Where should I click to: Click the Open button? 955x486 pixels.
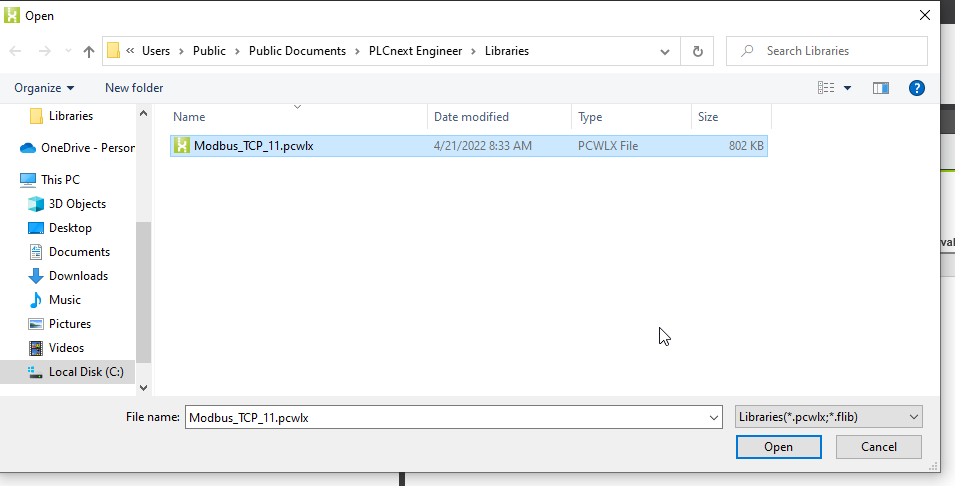coord(778,447)
